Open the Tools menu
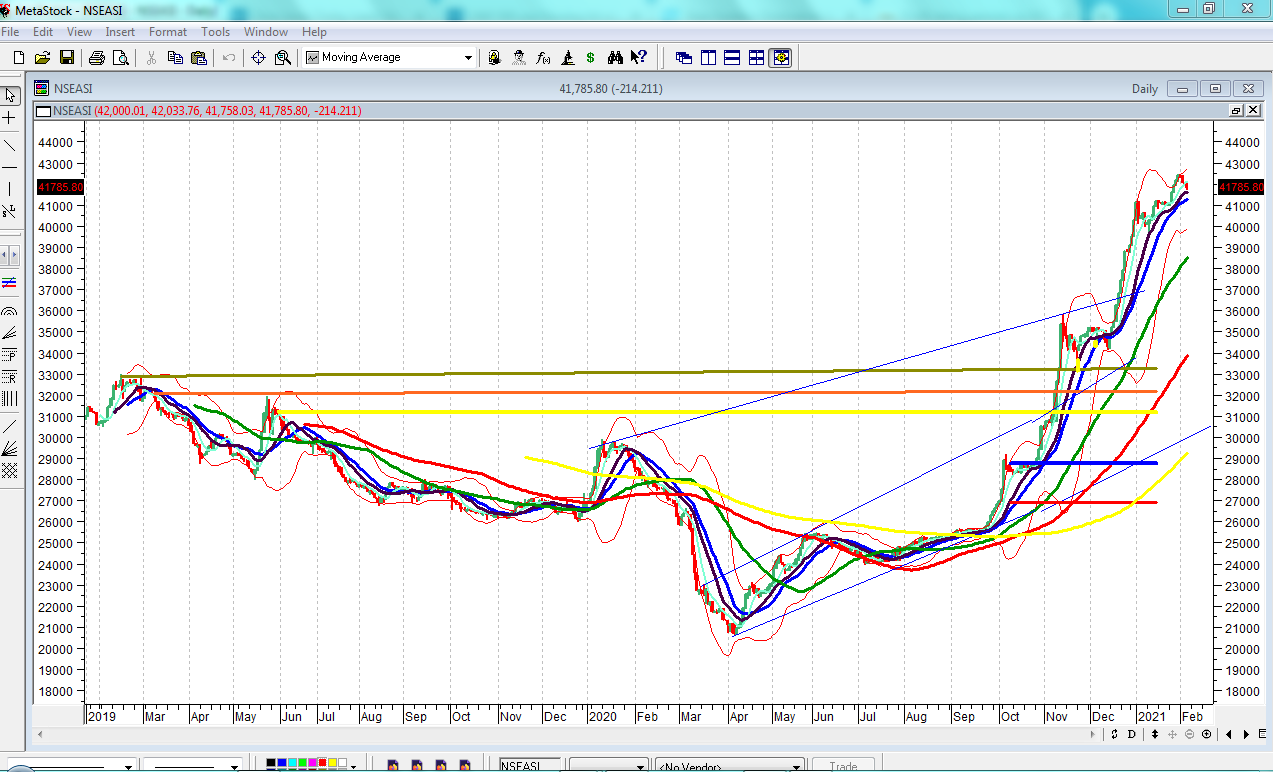This screenshot has height=772, width=1273. 215,32
